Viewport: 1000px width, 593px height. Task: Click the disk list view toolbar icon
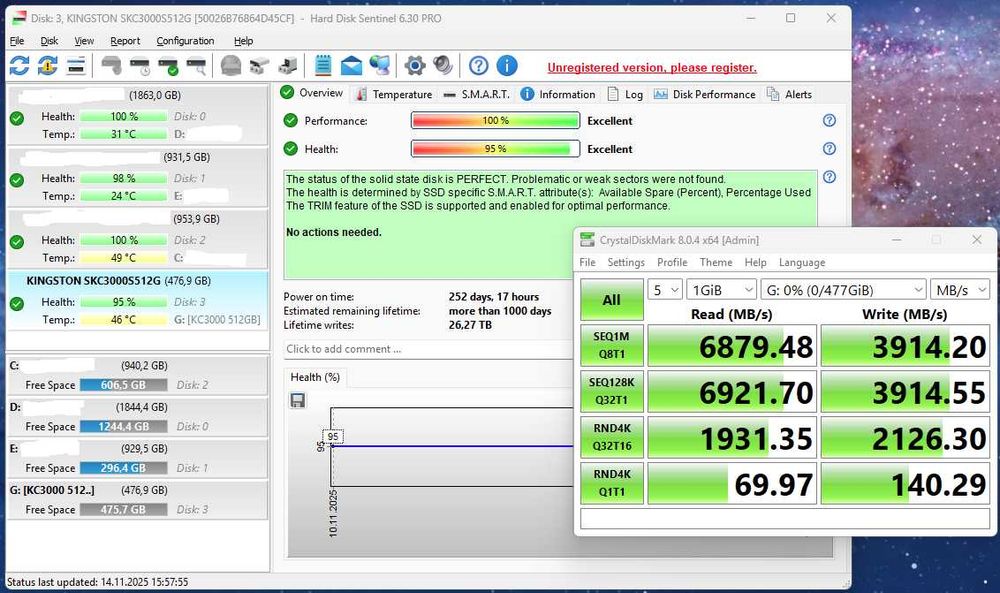coord(75,66)
